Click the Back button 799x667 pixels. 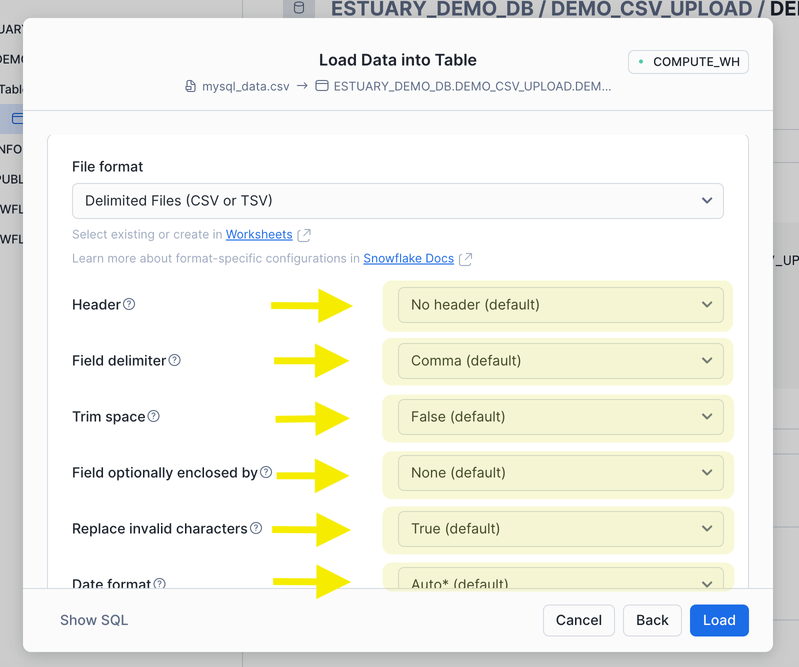pos(652,620)
